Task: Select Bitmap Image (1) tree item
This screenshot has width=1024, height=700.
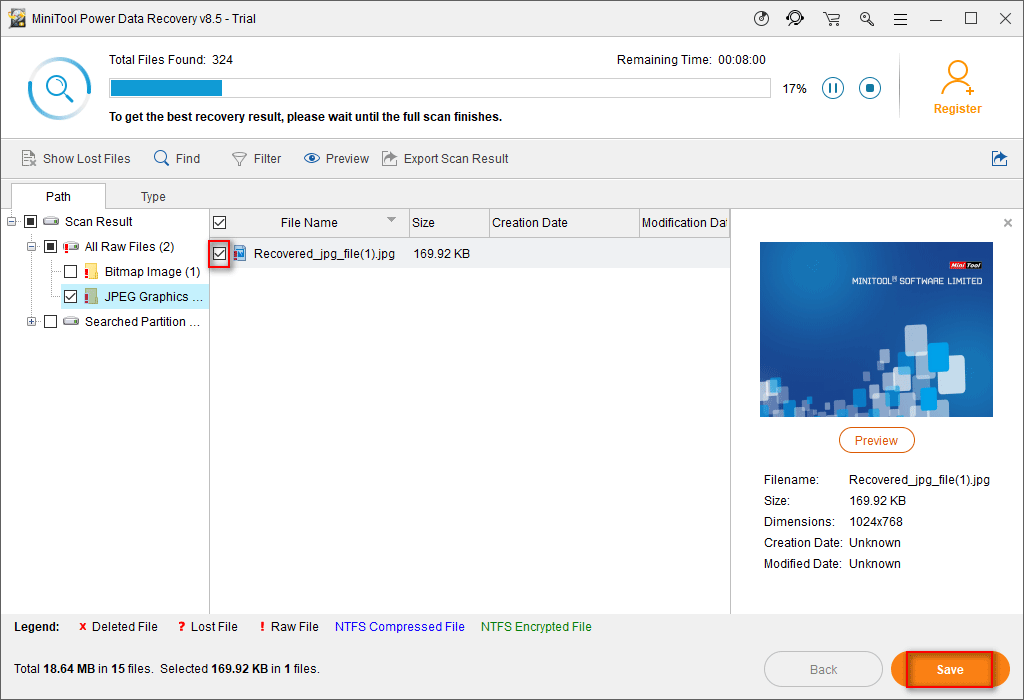Action: tap(152, 272)
